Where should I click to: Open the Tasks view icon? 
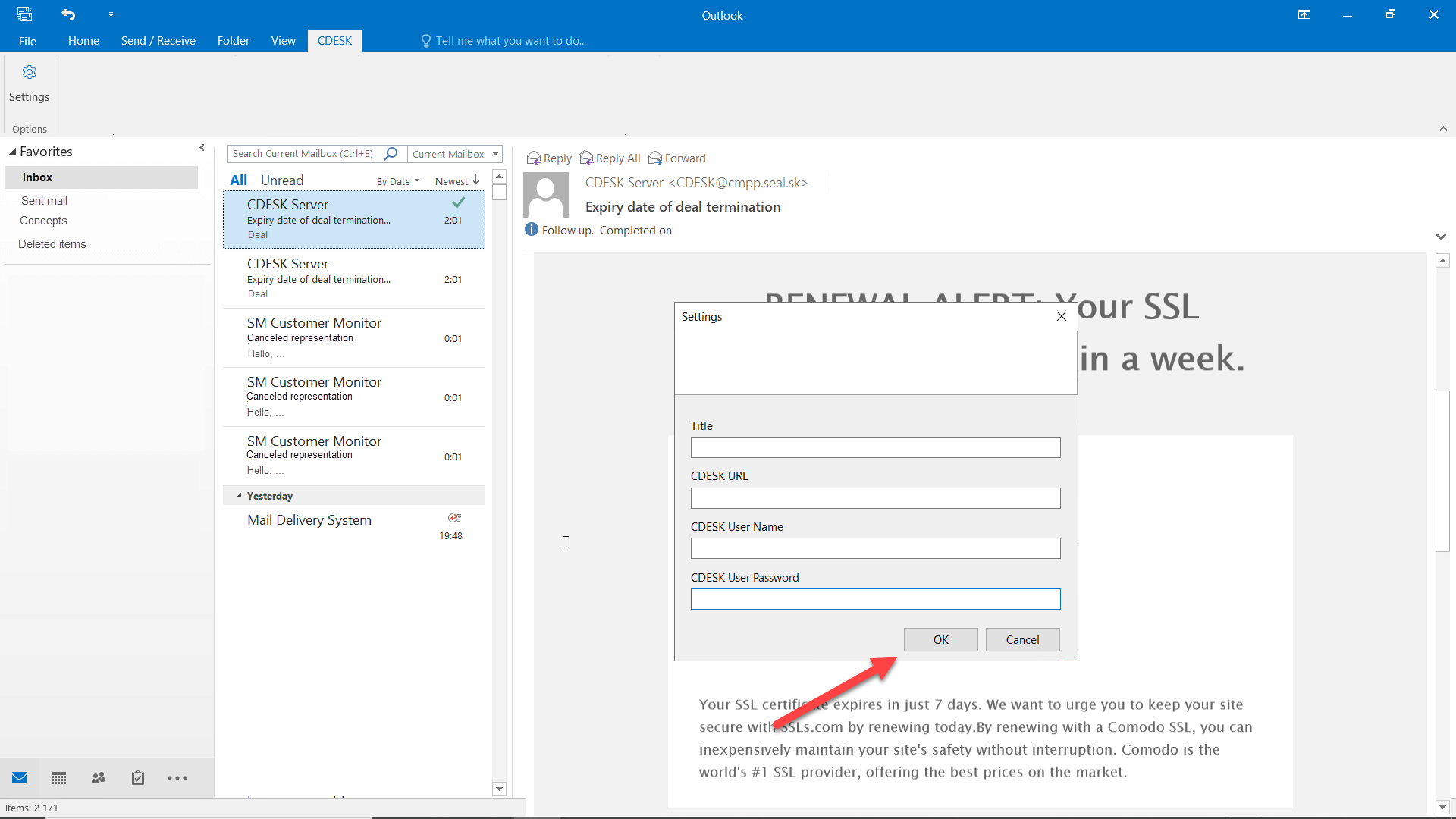[x=138, y=778]
